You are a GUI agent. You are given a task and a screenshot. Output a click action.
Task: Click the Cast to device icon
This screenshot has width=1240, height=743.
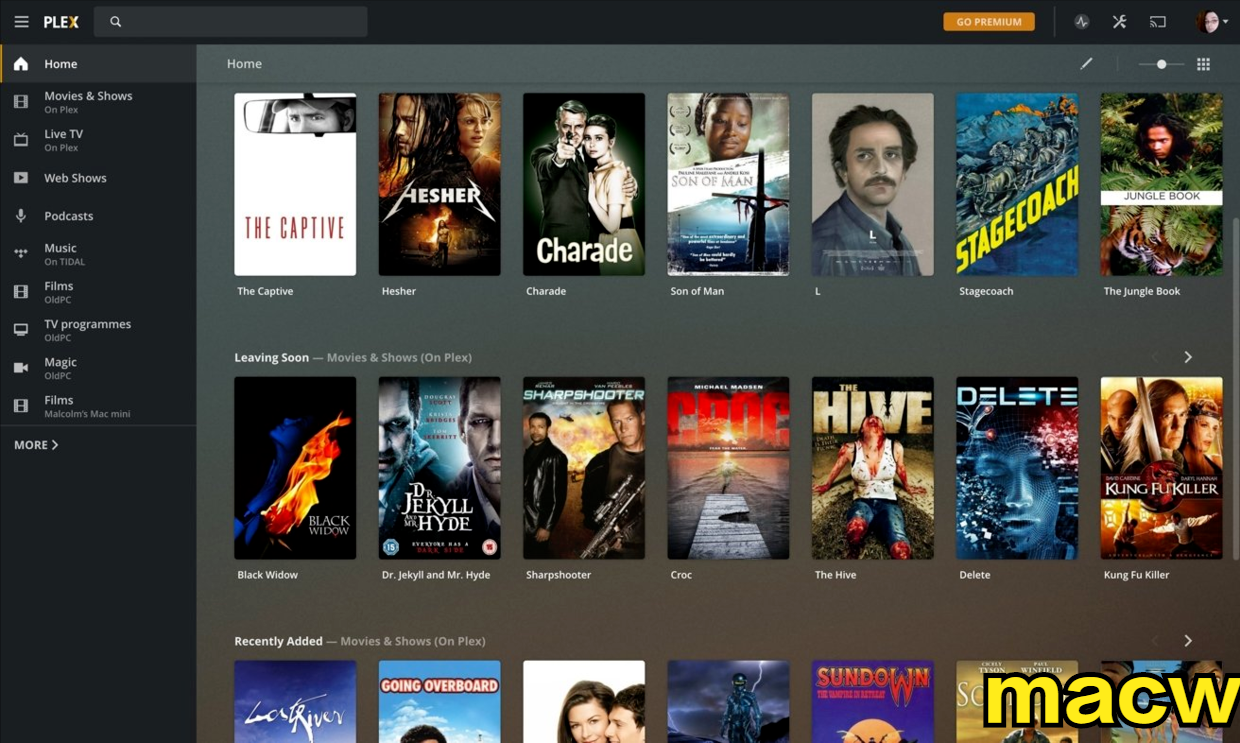[1158, 22]
